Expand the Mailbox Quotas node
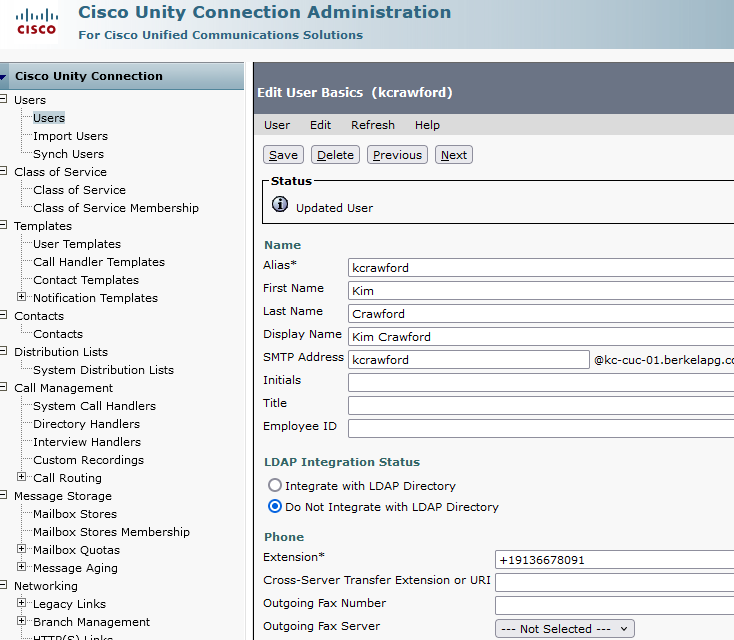 [x=22, y=549]
